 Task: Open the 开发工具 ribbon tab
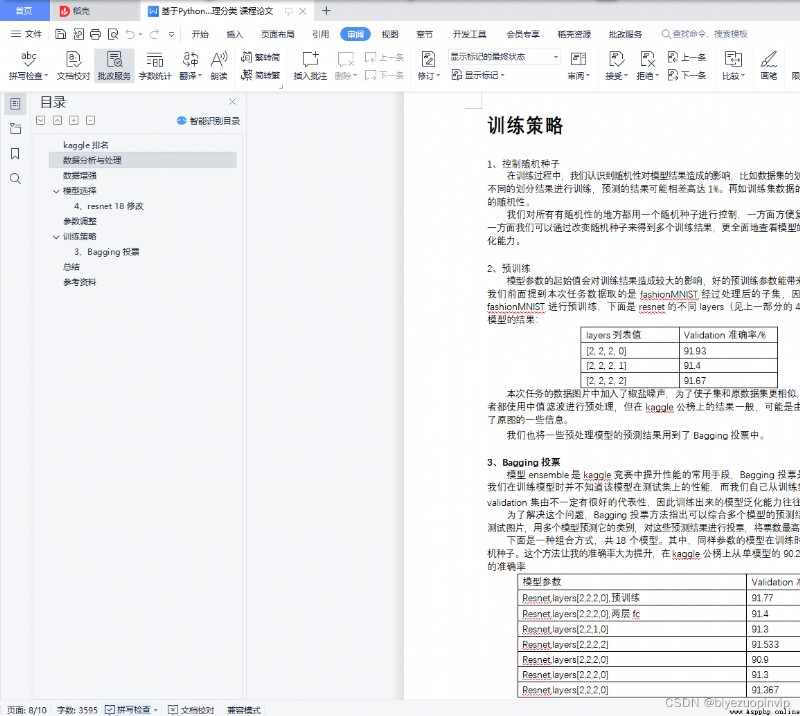469,34
